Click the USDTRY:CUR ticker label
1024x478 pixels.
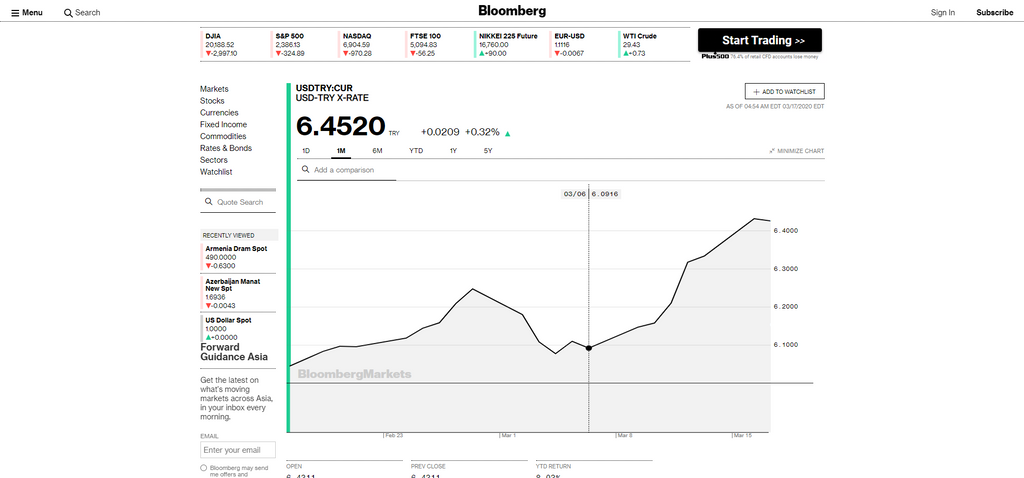tap(324, 88)
